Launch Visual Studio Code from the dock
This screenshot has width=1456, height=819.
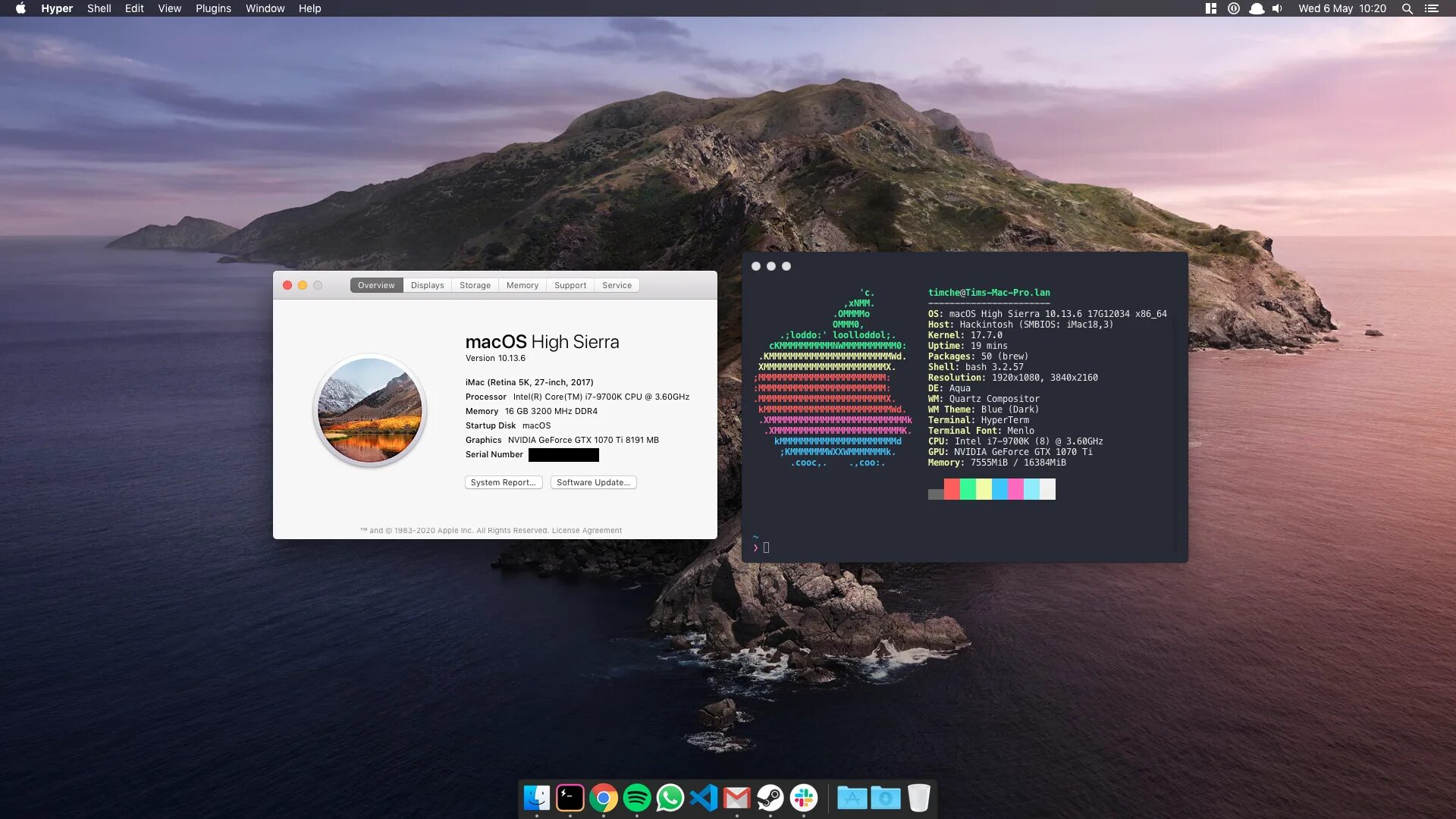(x=704, y=798)
